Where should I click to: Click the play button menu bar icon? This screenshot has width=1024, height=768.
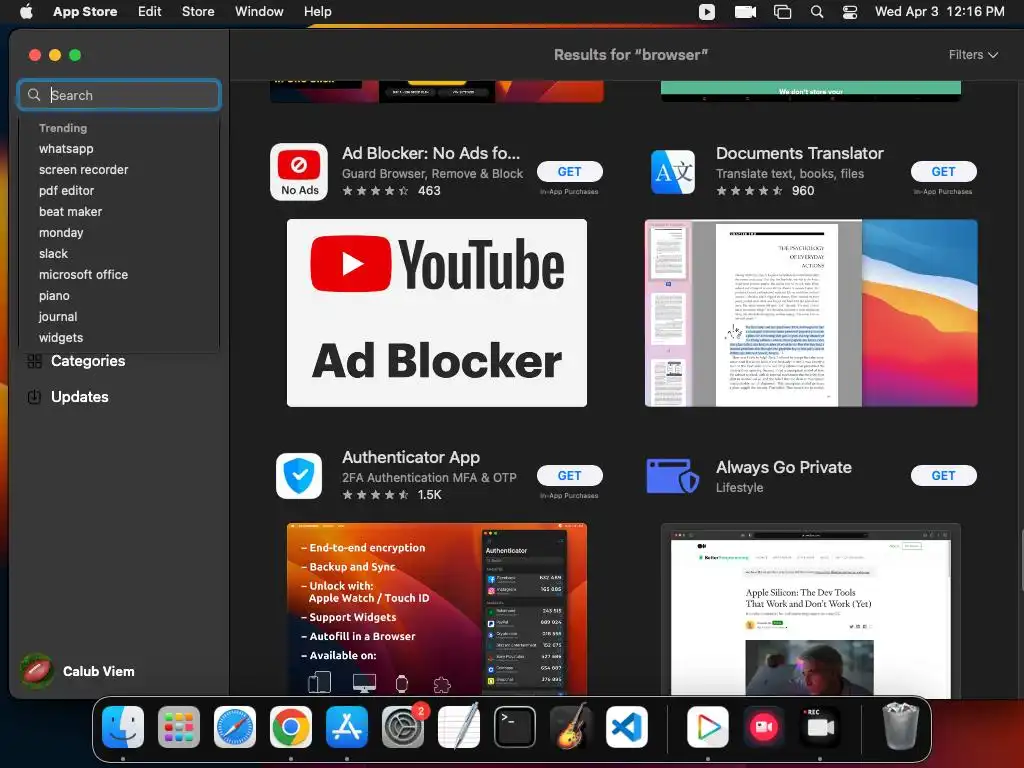pyautogui.click(x=707, y=12)
